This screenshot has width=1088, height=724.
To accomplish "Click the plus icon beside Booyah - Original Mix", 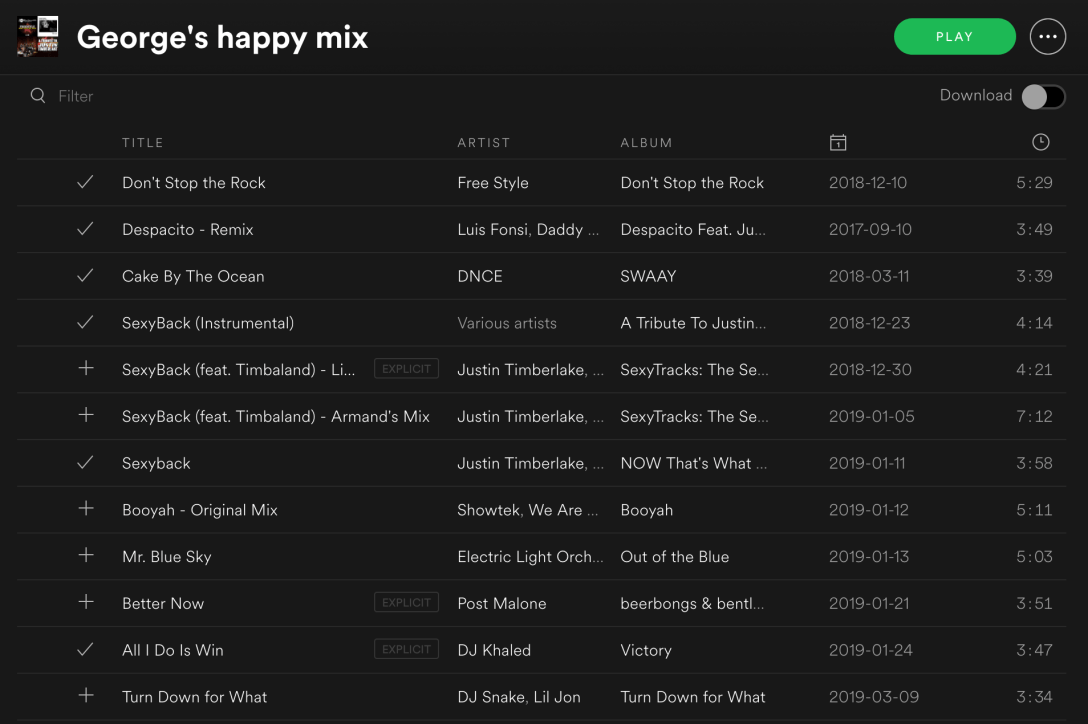I will point(86,509).
